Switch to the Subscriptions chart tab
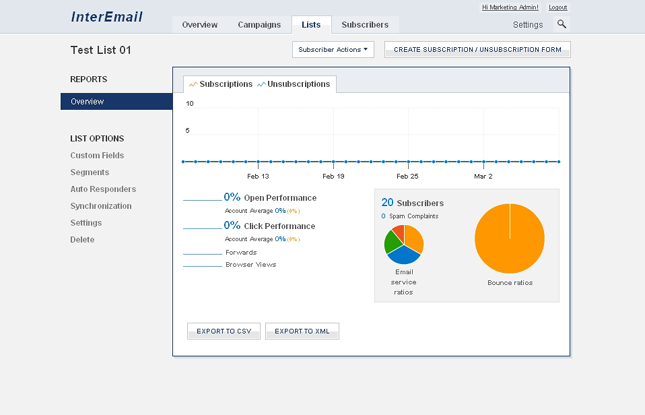Viewport: 645px width, 415px height. coord(220,85)
